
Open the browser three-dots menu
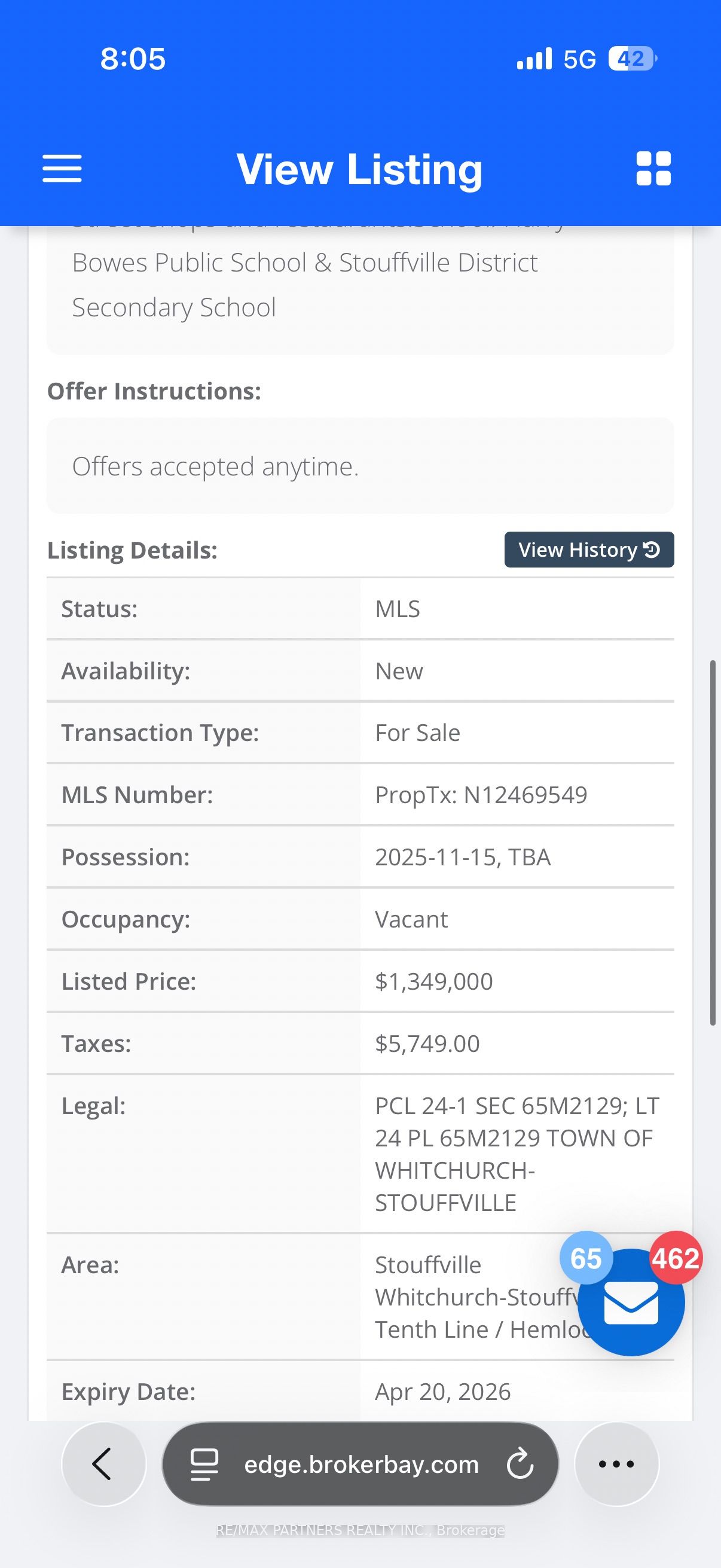point(616,1463)
